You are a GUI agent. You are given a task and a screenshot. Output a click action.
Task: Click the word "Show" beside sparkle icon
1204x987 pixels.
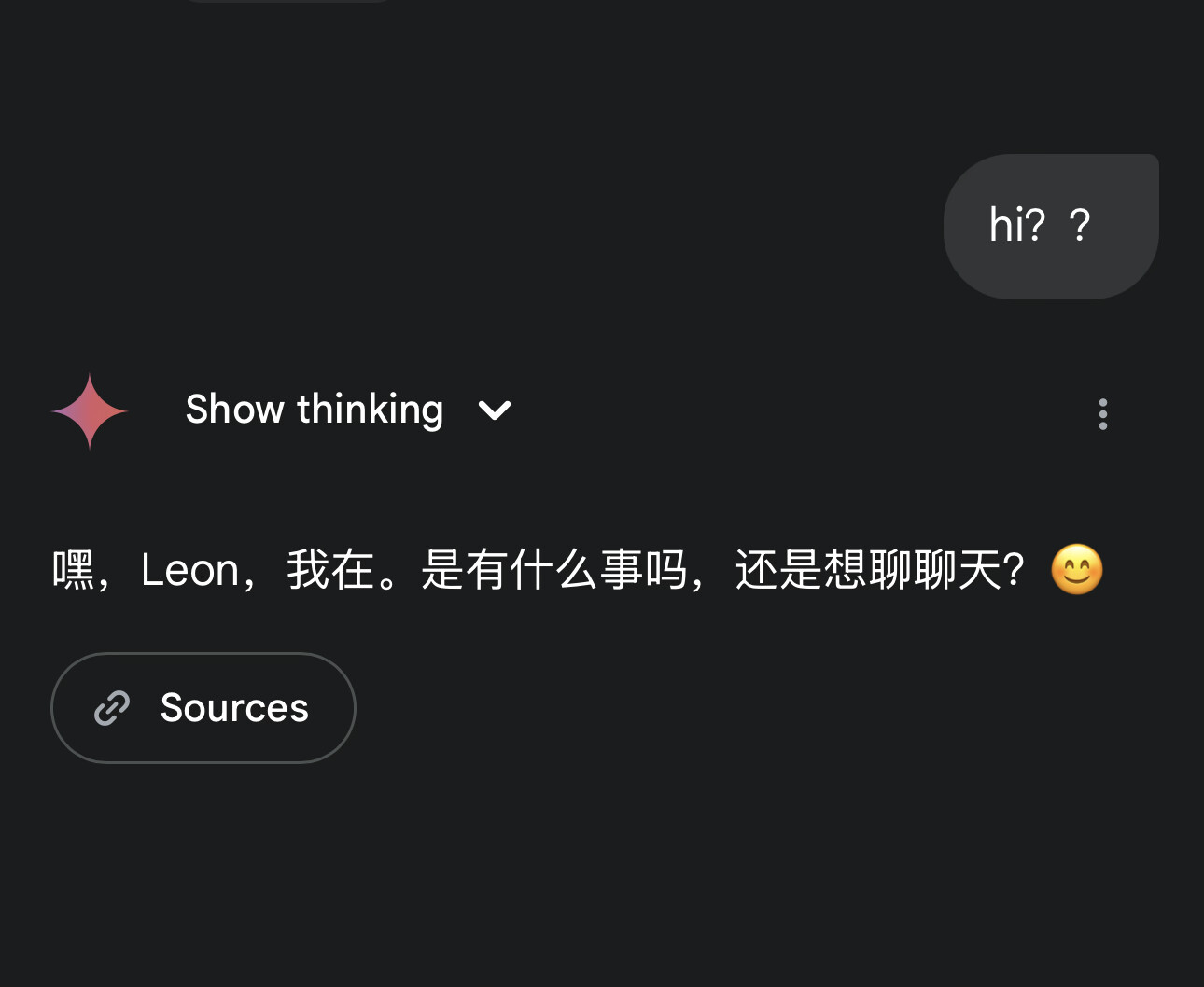coord(235,410)
